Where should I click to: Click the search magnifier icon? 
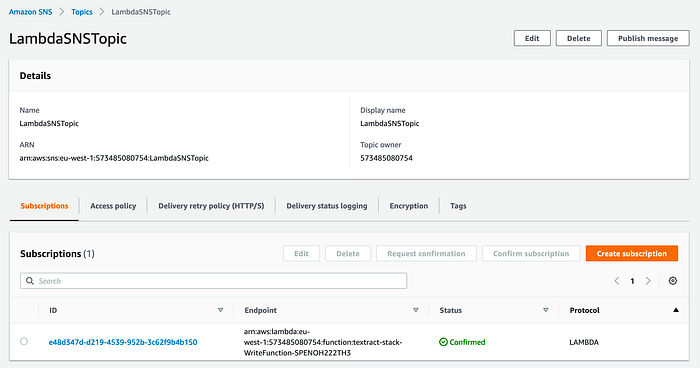click(30, 281)
